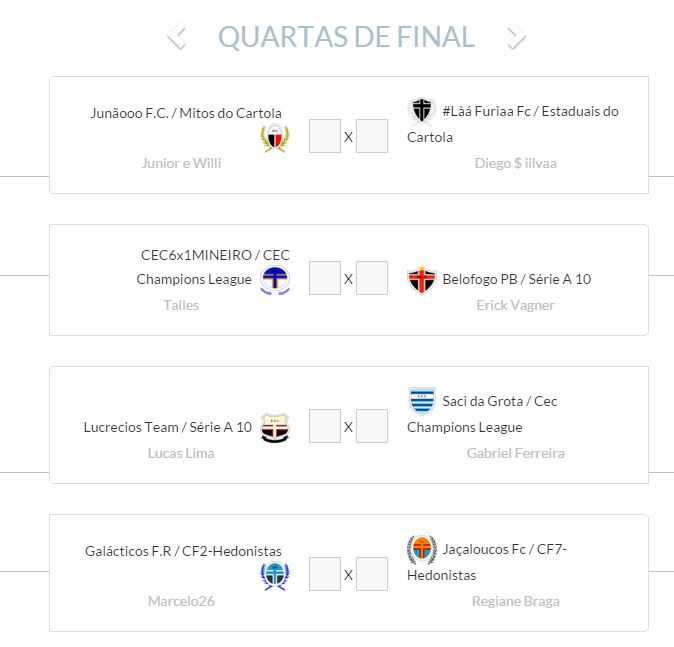Click the Belofogo PB score box
This screenshot has height=647, width=674.
tap(372, 278)
